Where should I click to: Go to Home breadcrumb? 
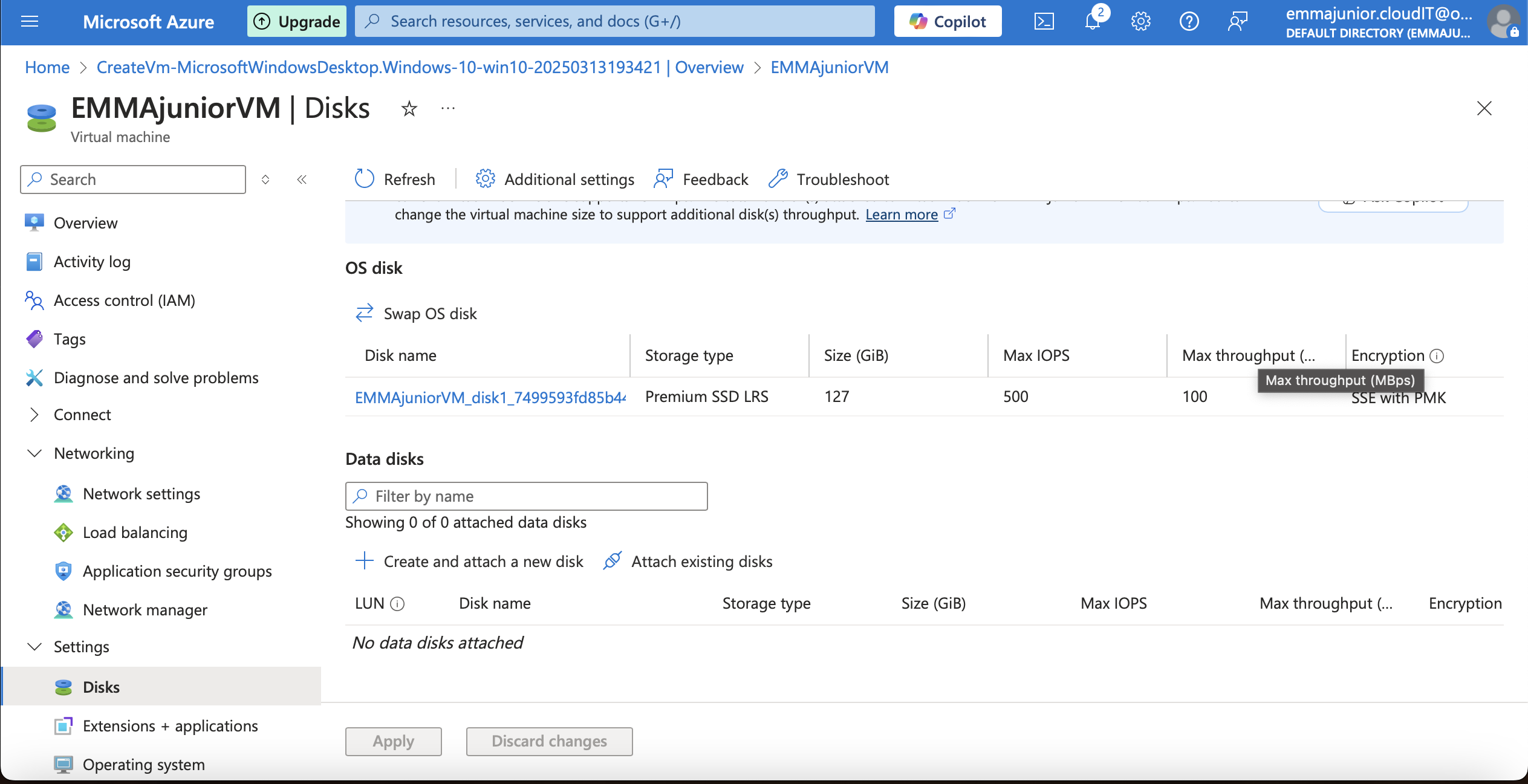tap(47, 67)
